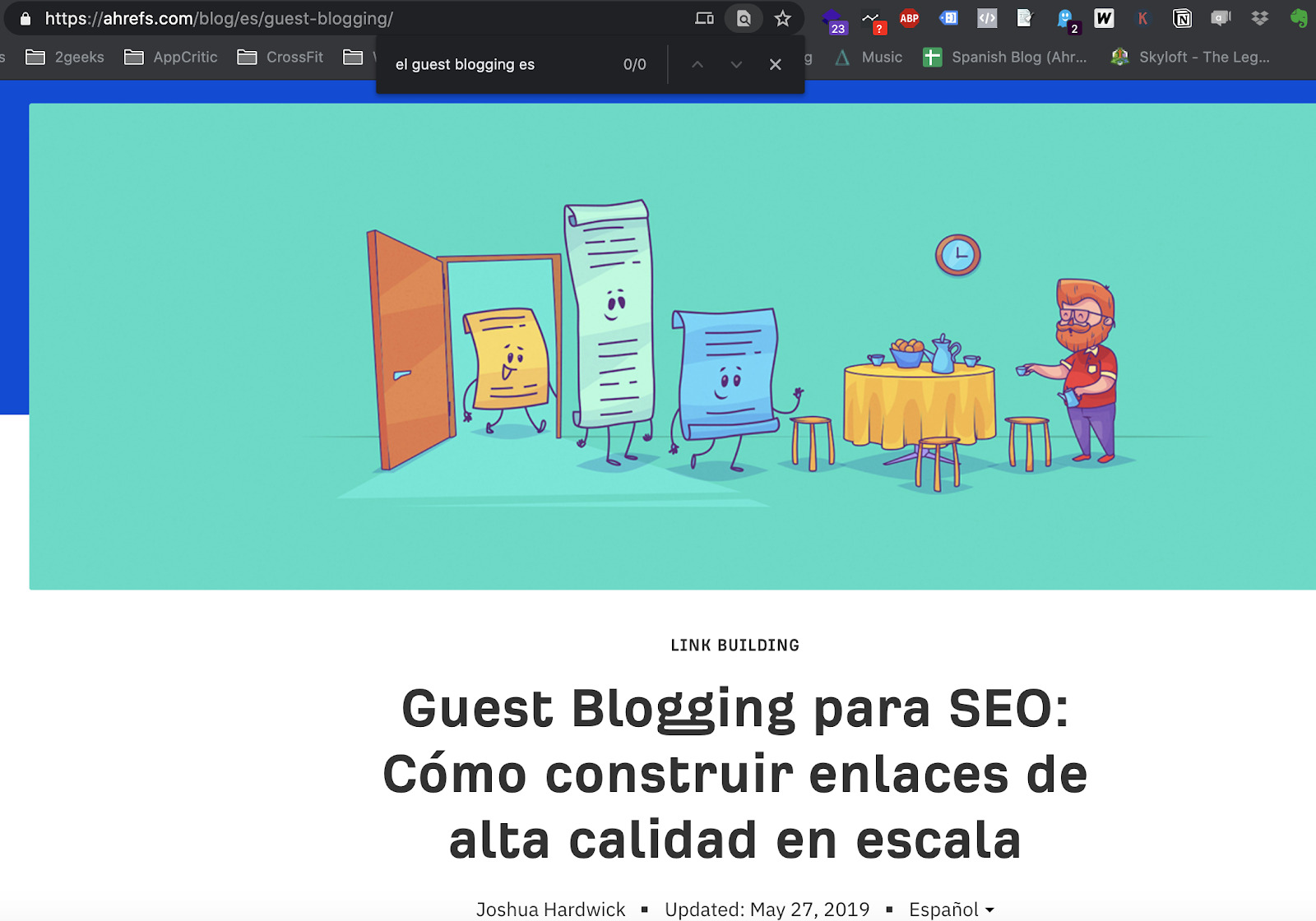Go to next find result
Viewport: 1316px width, 921px height.
point(736,64)
